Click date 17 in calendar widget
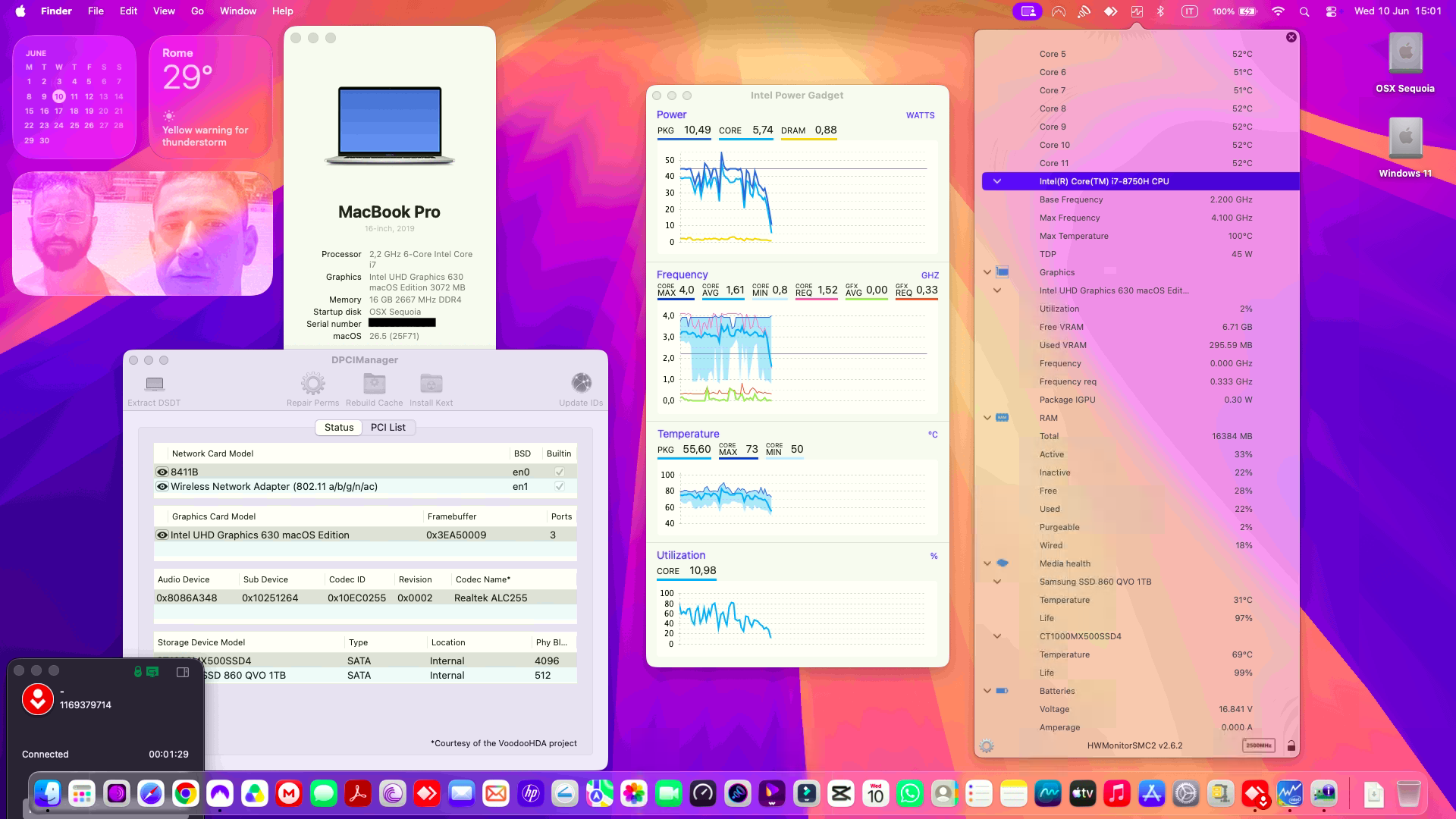This screenshot has width=1456, height=819. [x=58, y=111]
